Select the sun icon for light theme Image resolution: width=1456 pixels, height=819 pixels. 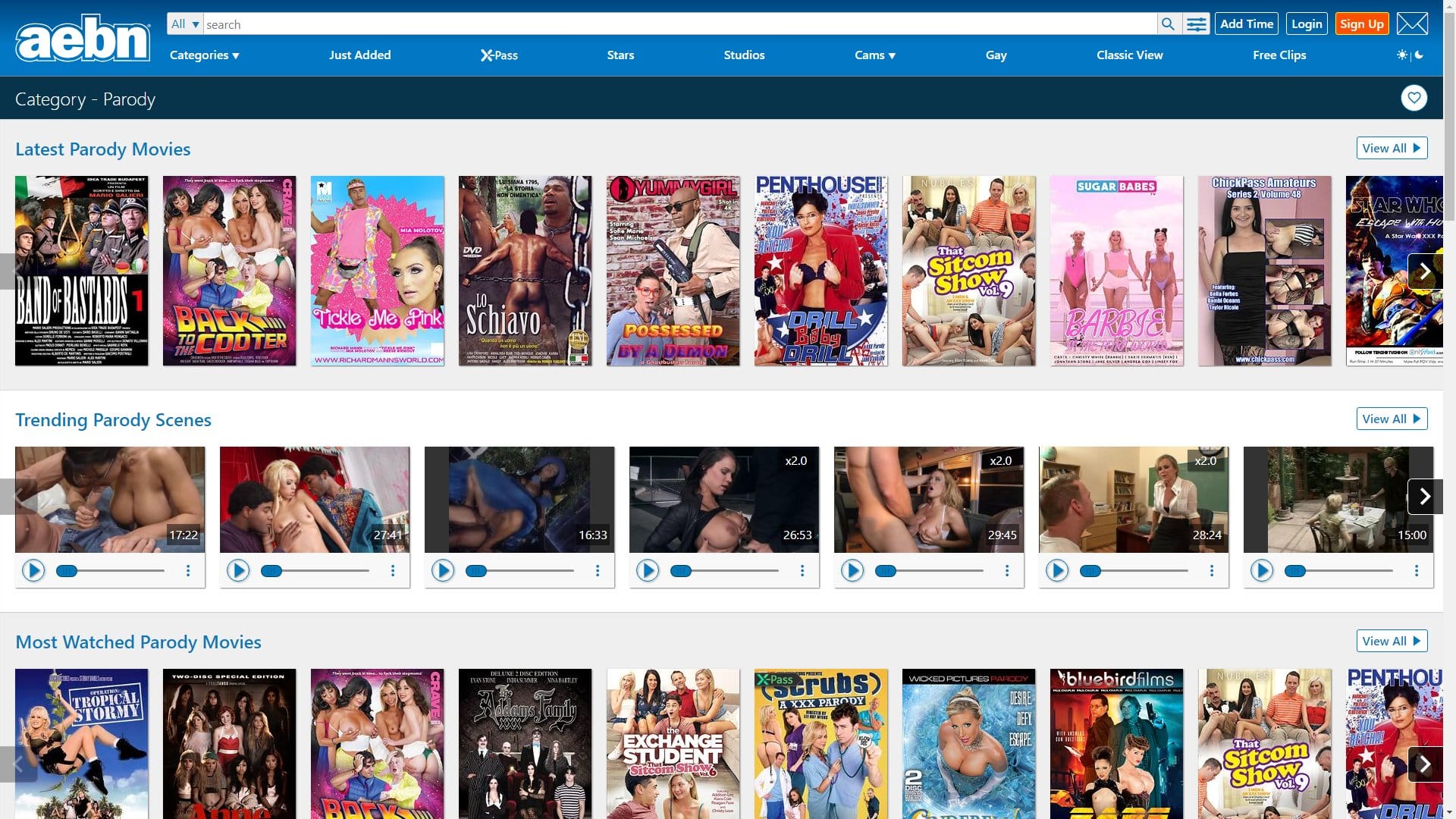[1401, 55]
